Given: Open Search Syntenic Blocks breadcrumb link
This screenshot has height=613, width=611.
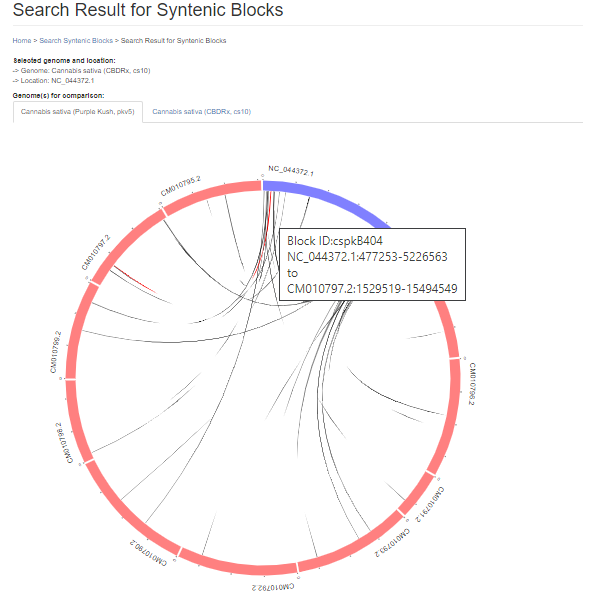Looking at the screenshot, I should [75, 41].
